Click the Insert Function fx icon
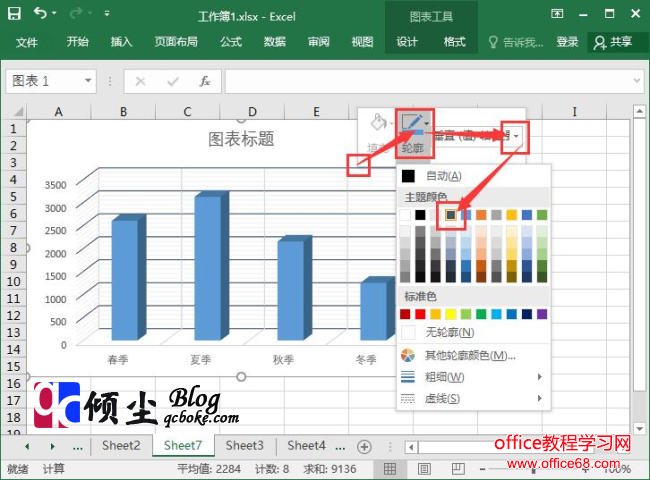 (205, 81)
